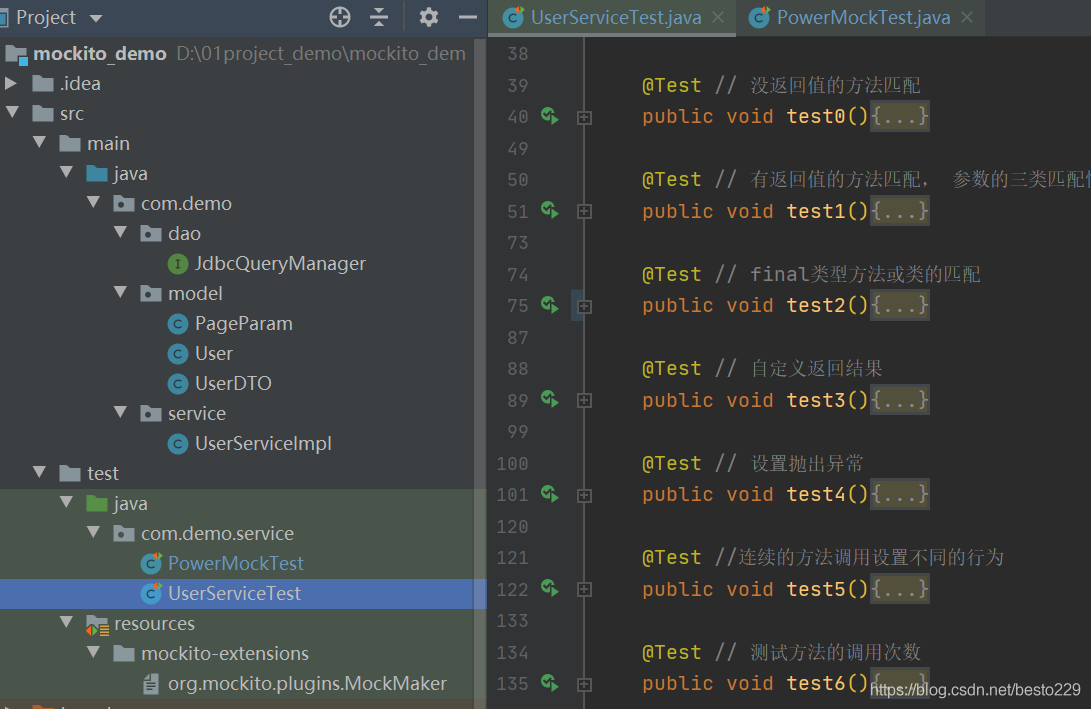1091x709 pixels.
Task: Run test5 via the gutter icon
Action: [x=549, y=588]
